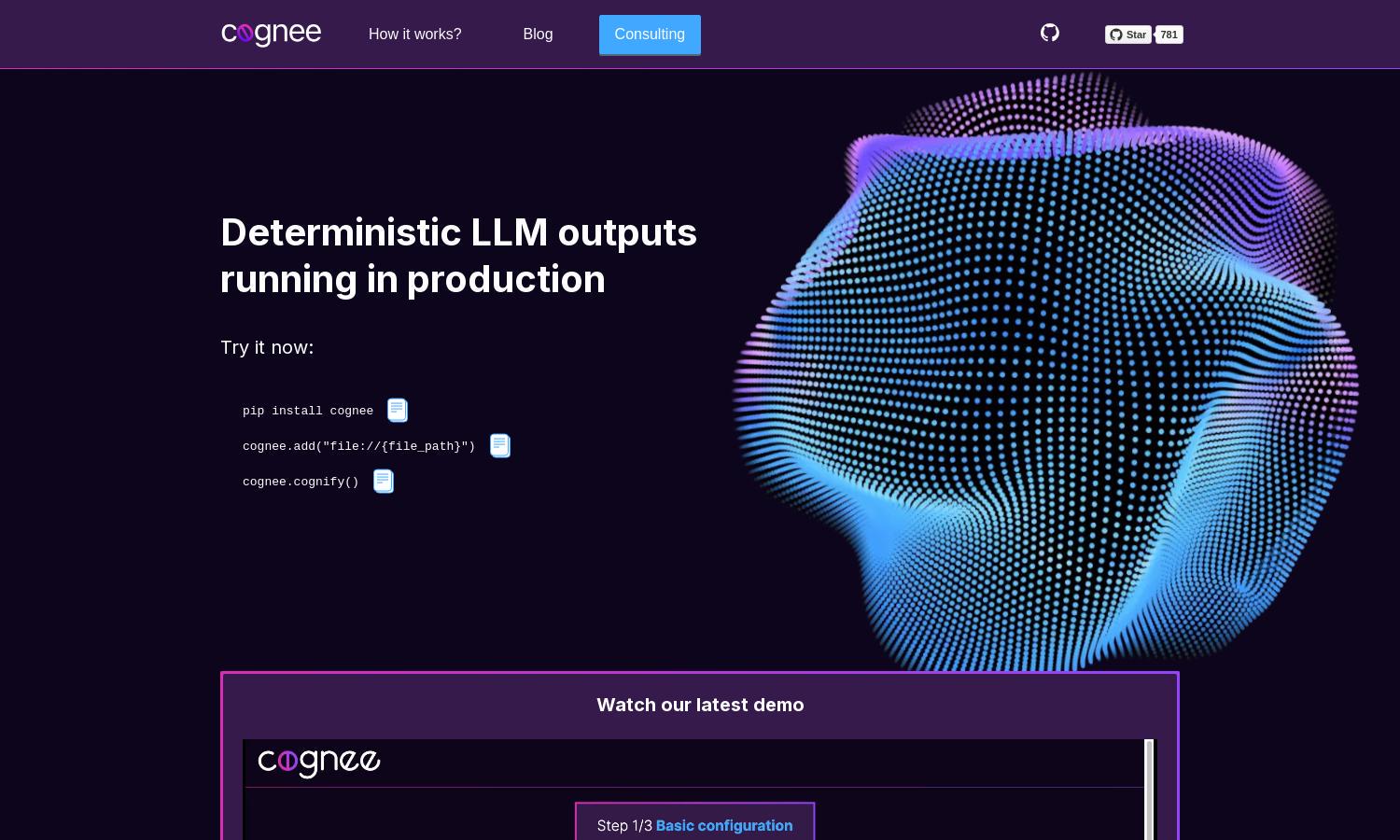Open the 781 stargazers count
This screenshot has height=840, width=1400.
pos(1169,35)
